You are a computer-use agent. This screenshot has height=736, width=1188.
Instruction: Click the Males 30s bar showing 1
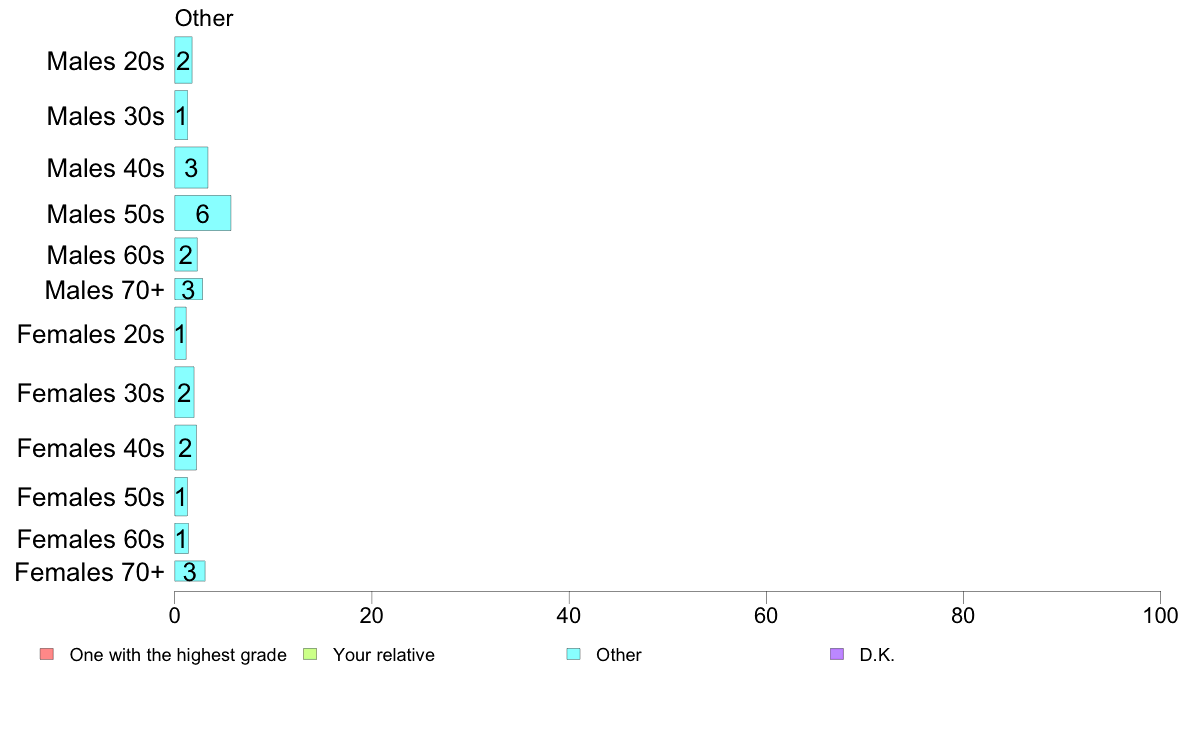click(x=181, y=115)
